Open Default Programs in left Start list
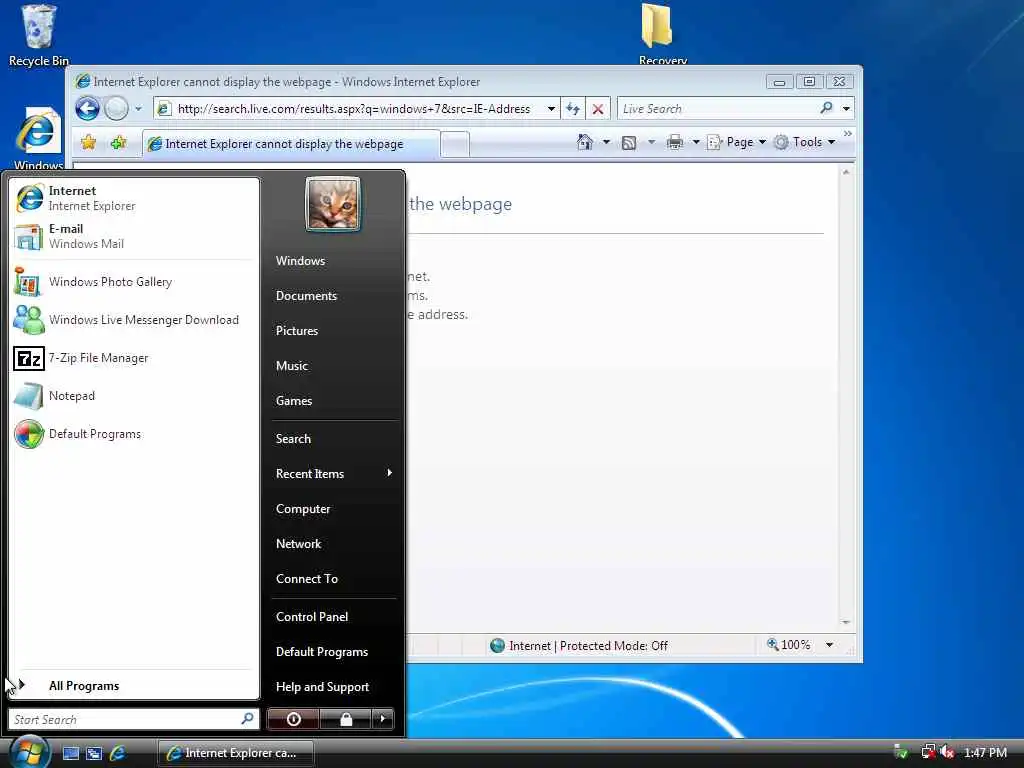 pos(134,434)
